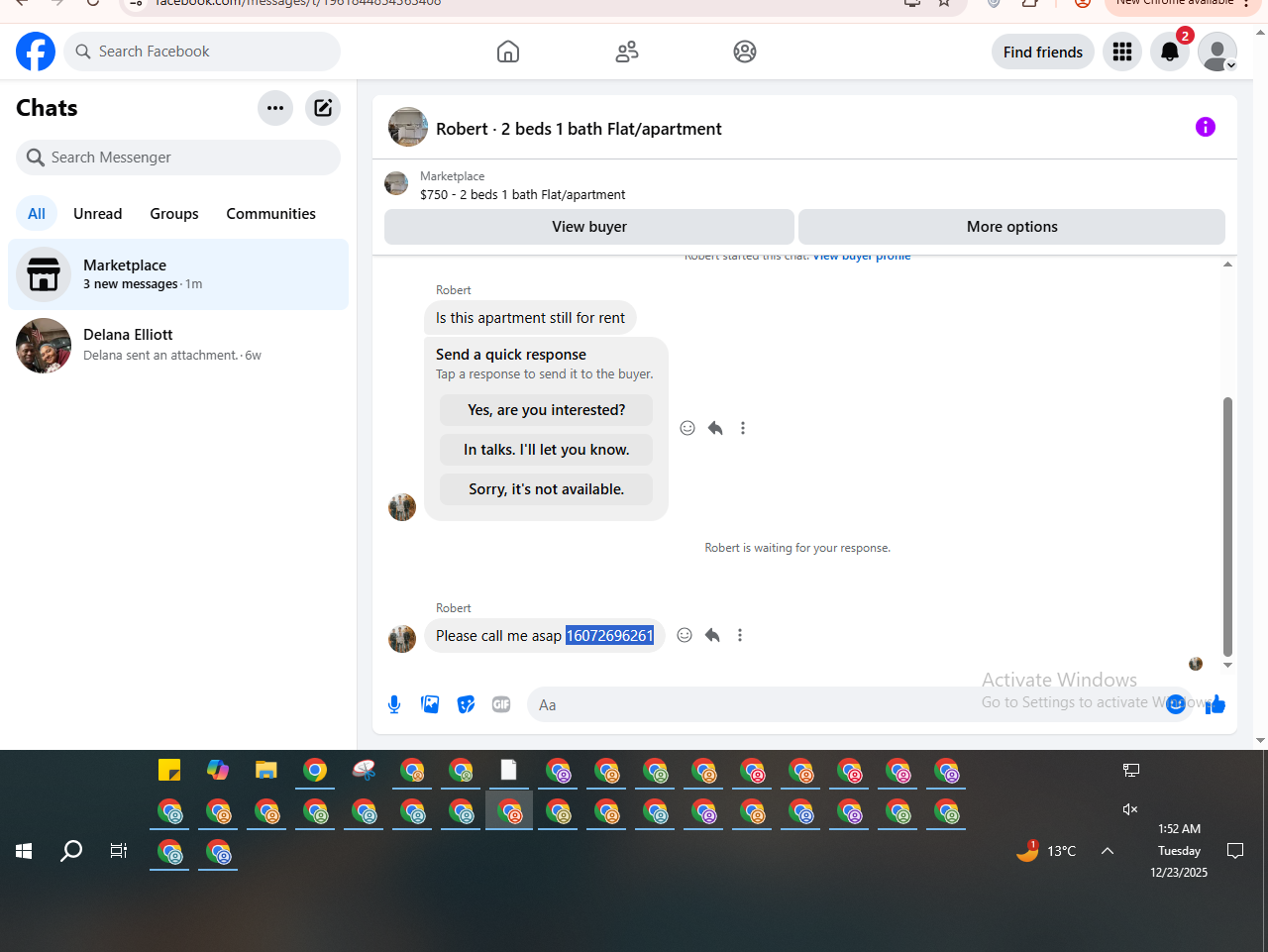Open the Friends icon in top navigation
The width and height of the screenshot is (1268, 952).
[x=627, y=52]
